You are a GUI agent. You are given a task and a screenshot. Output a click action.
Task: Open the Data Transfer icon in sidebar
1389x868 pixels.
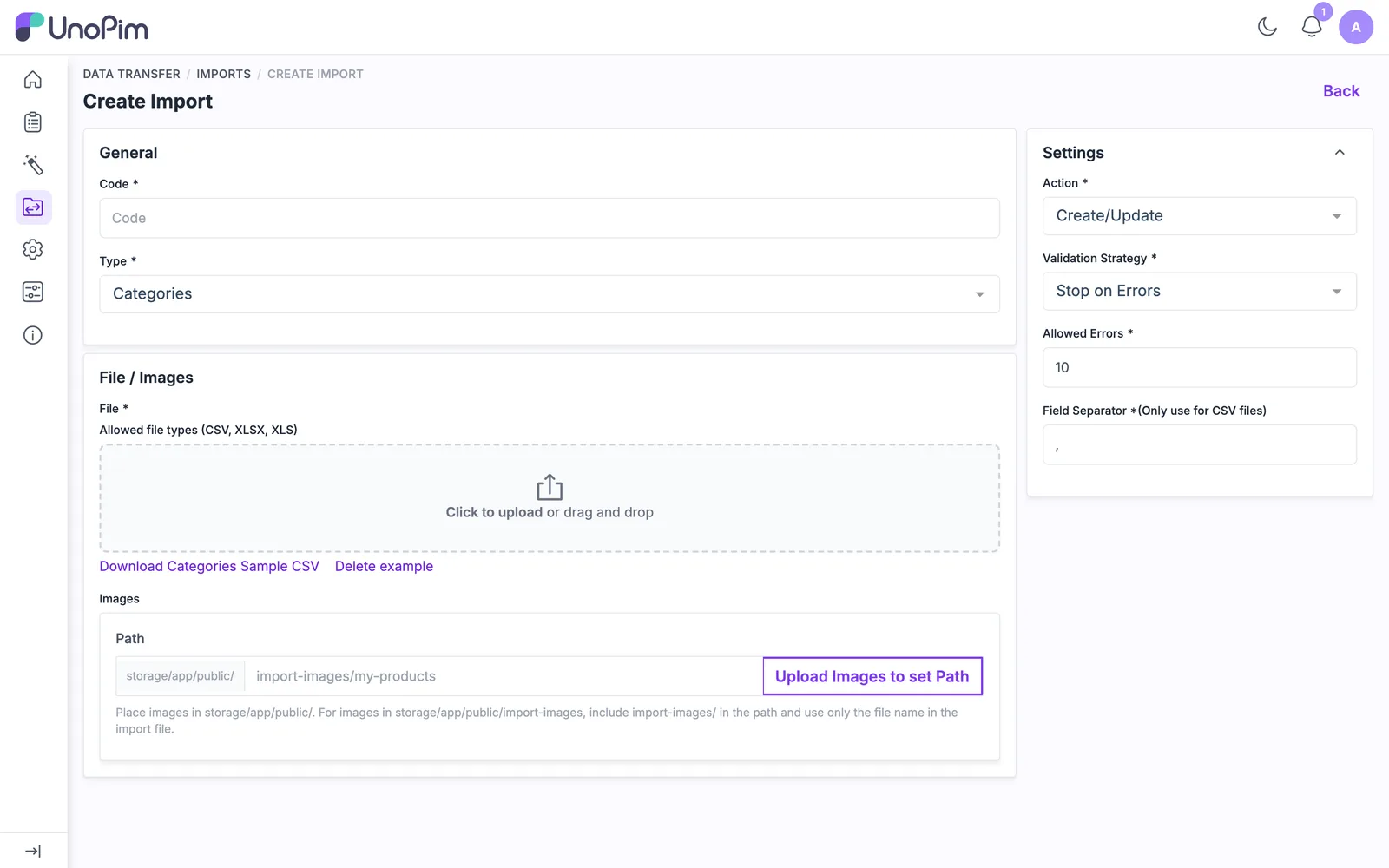pos(33,207)
